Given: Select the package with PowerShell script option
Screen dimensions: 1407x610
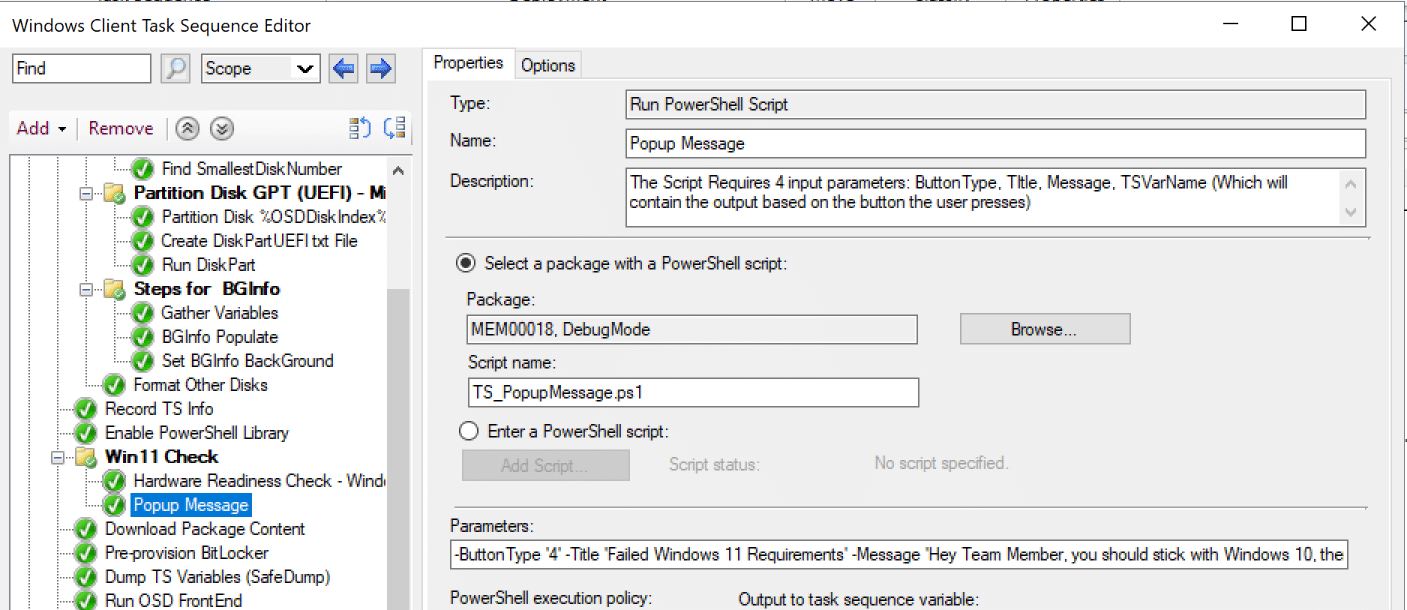Looking at the screenshot, I should (466, 264).
